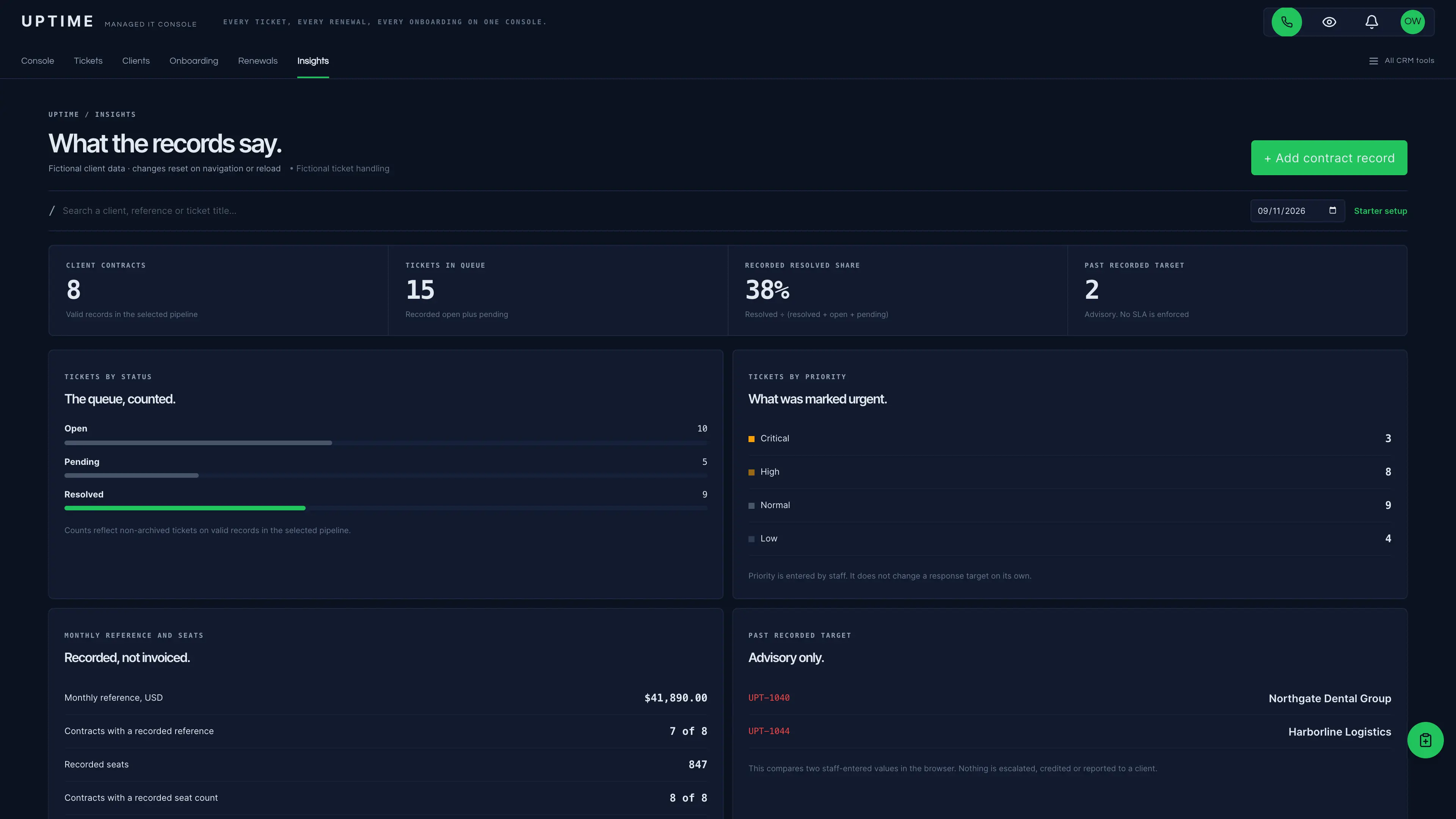This screenshot has height=819, width=1456.
Task: Click 'What the records say.' heading
Action: coord(165,144)
